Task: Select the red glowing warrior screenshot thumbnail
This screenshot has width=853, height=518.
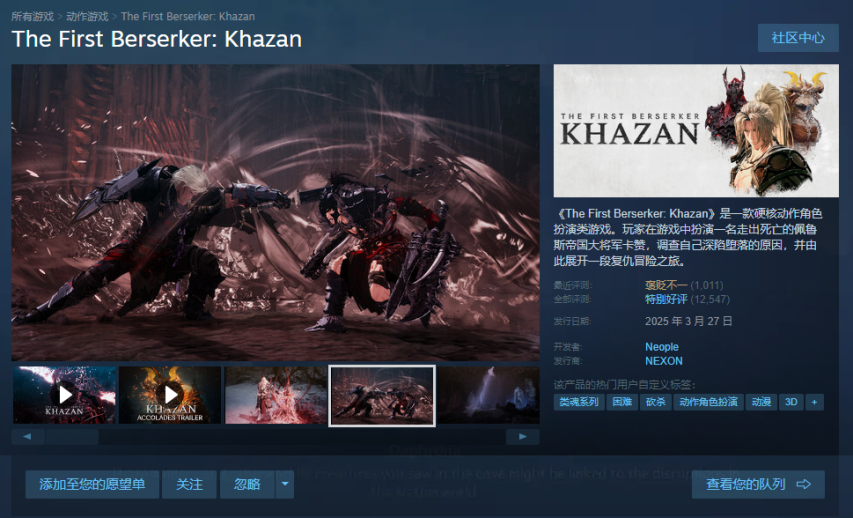Action: (x=276, y=395)
